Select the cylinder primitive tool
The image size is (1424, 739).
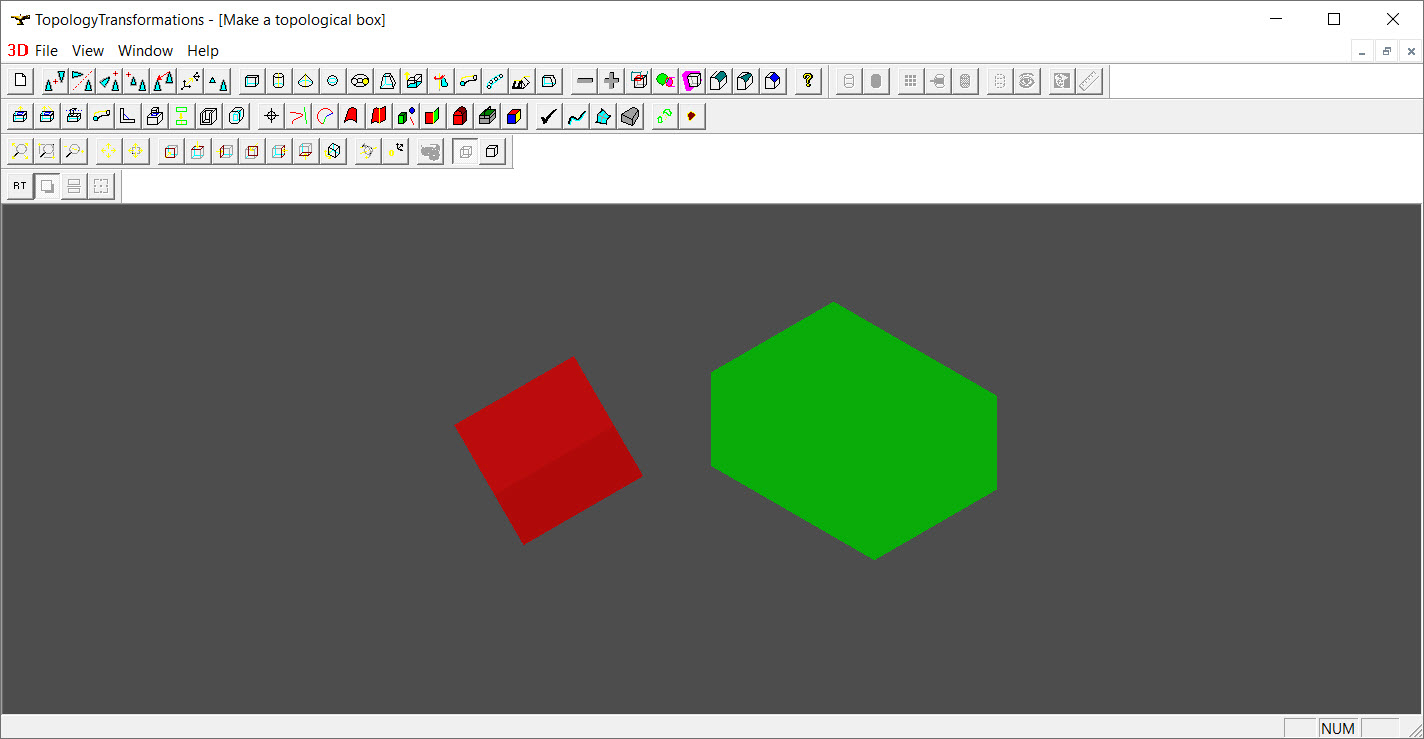pos(279,81)
